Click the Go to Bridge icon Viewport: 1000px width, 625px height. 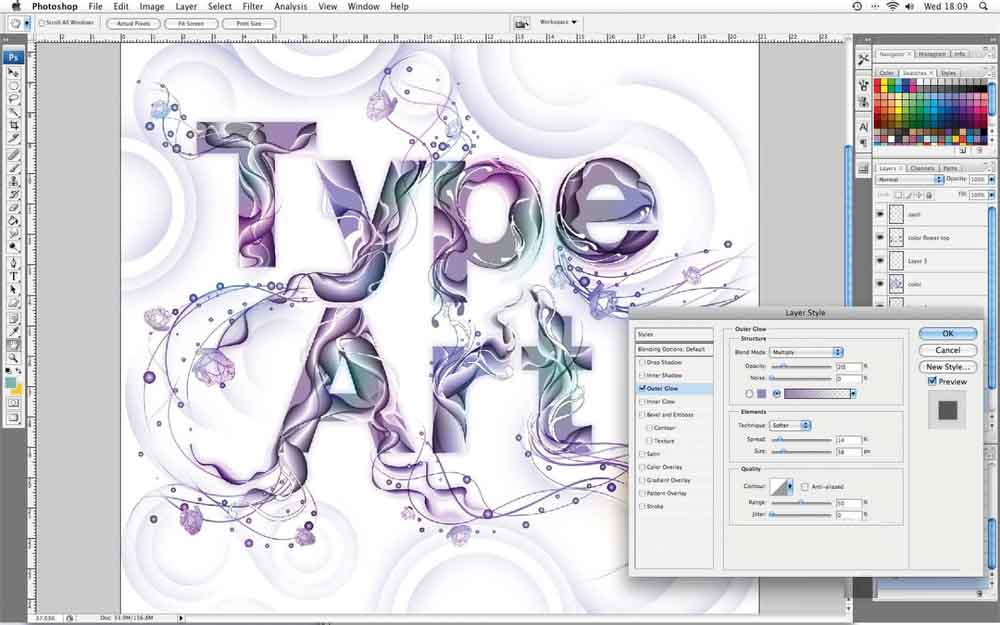[x=522, y=24]
